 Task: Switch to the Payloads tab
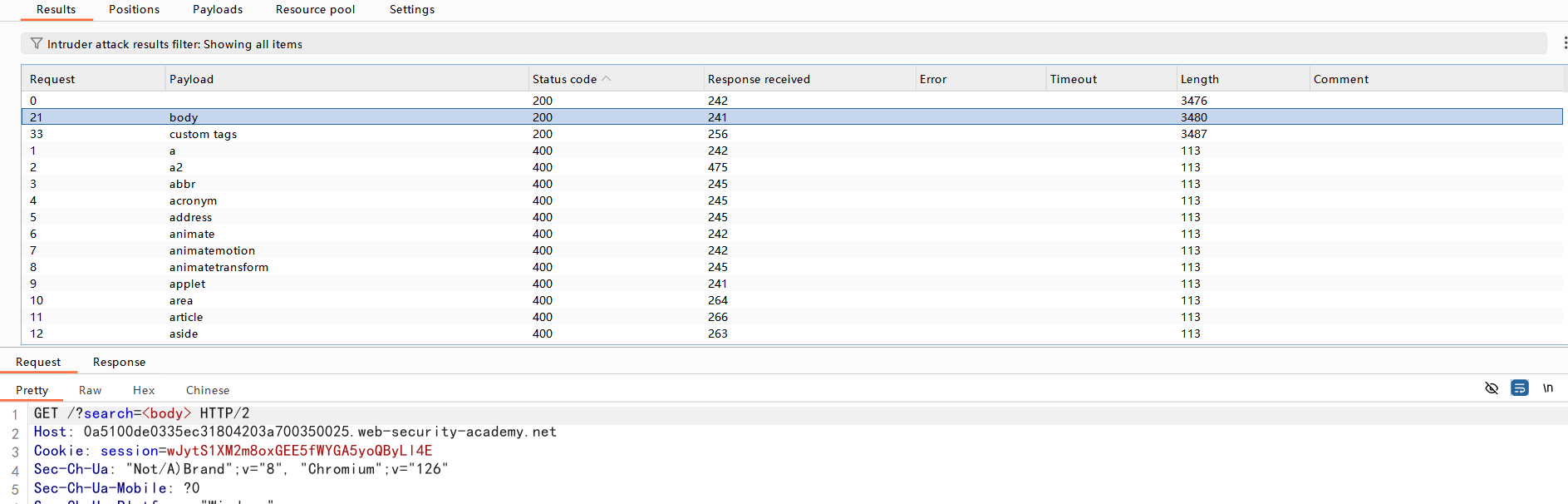(218, 9)
